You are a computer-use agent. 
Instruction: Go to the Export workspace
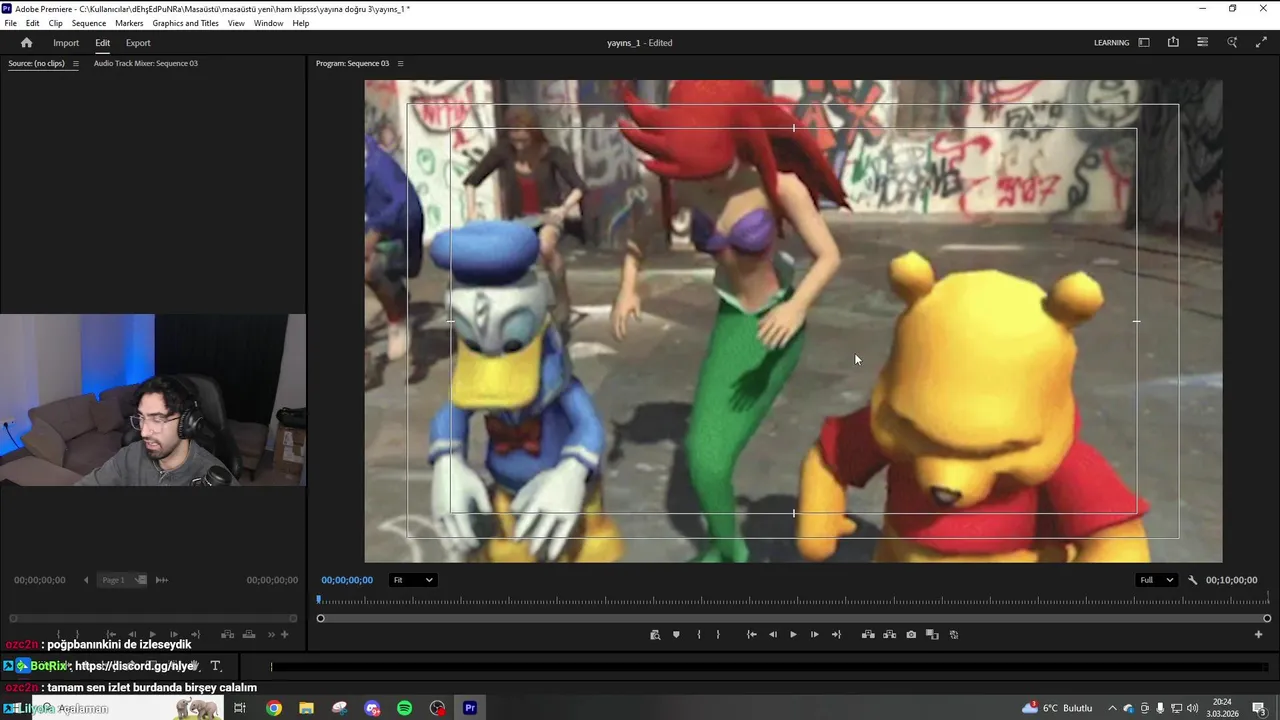[138, 43]
